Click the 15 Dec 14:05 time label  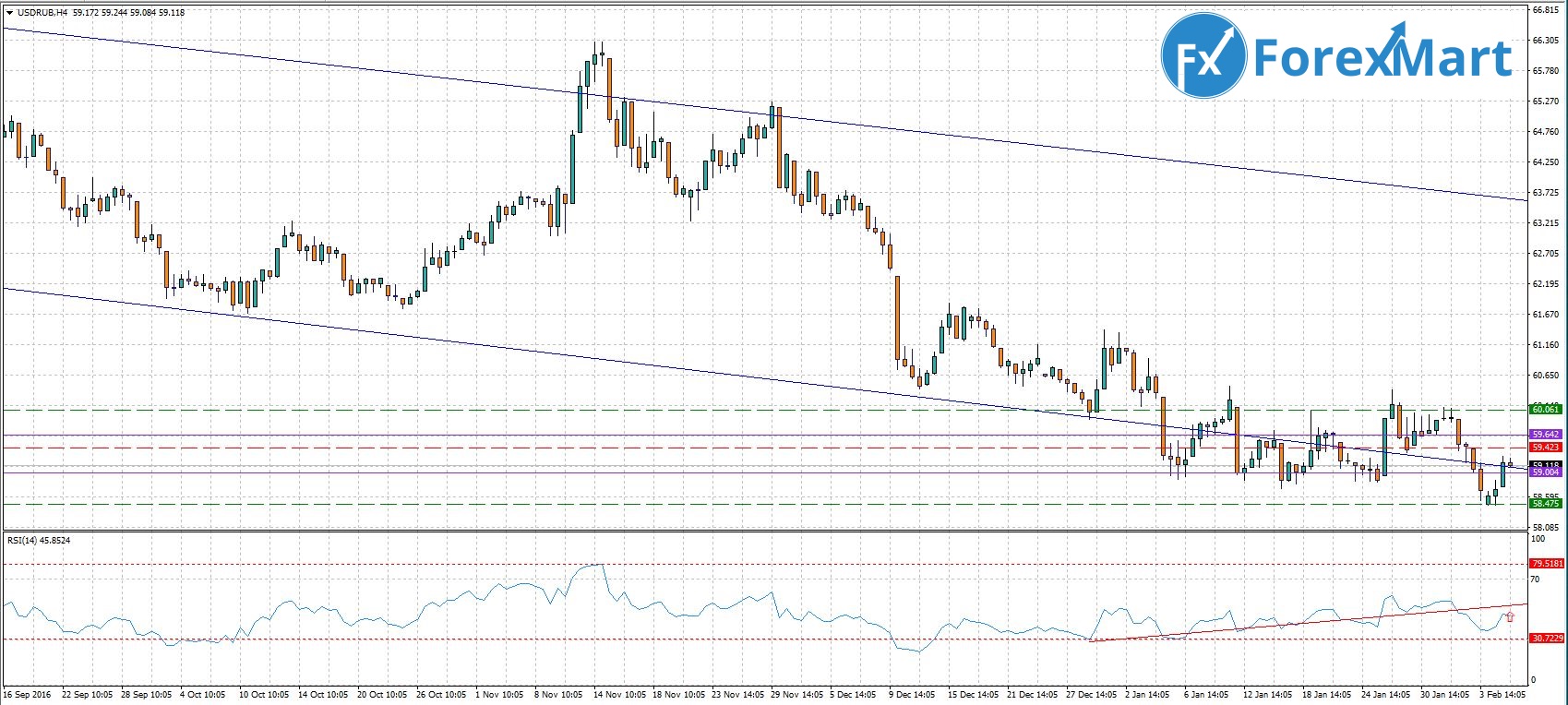pos(974,693)
